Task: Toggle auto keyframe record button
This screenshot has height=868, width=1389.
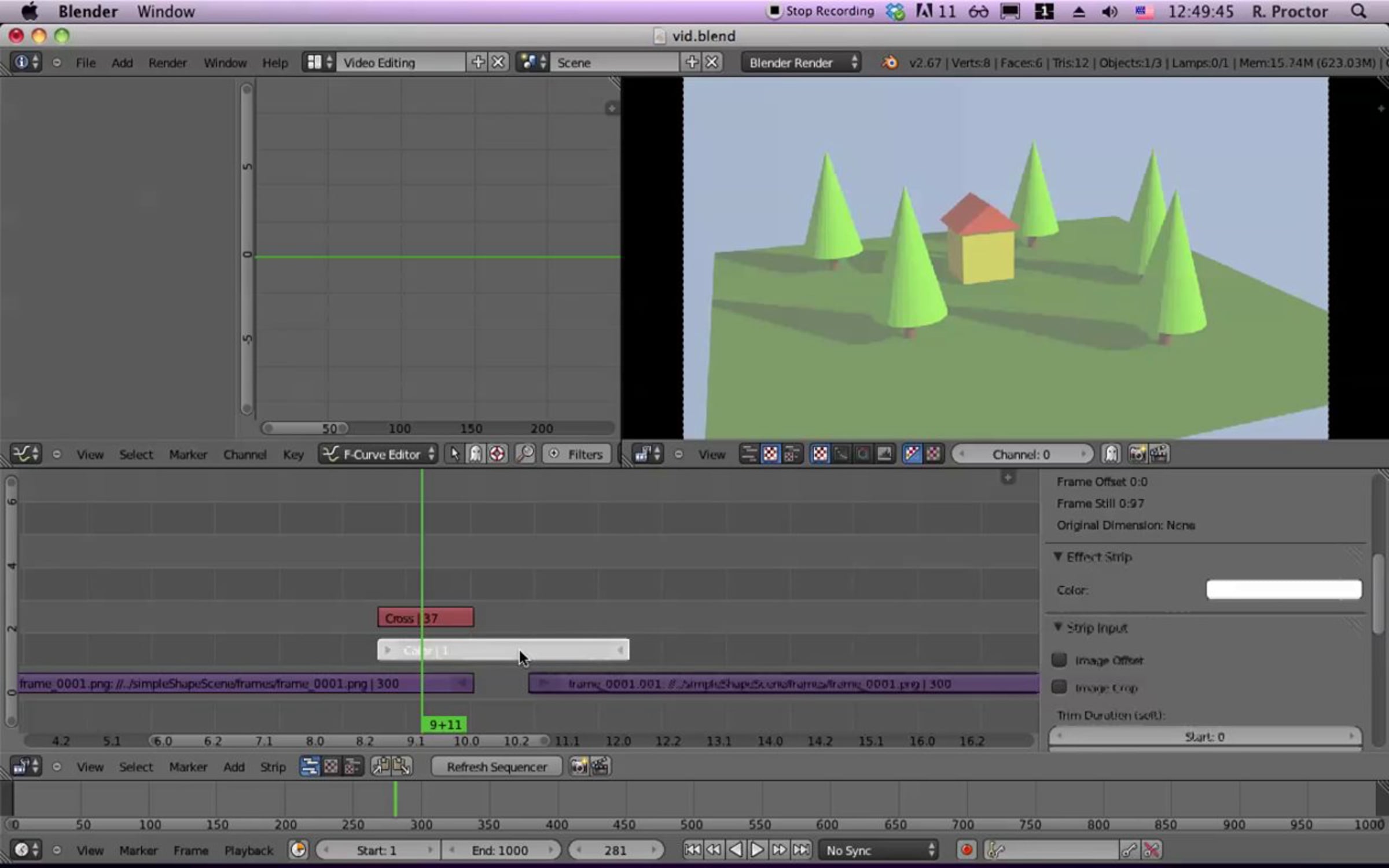Action: point(966,849)
